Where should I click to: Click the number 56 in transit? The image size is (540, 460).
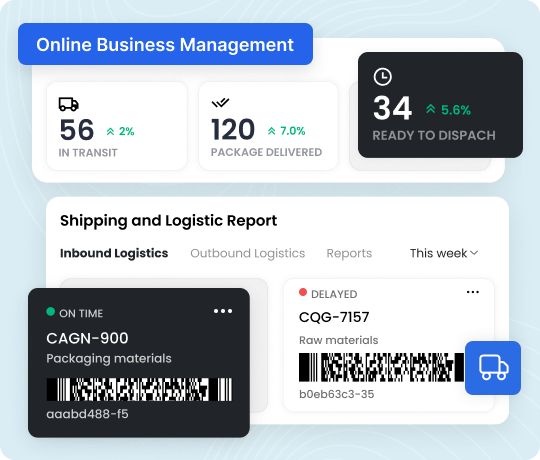pyautogui.click(x=77, y=130)
